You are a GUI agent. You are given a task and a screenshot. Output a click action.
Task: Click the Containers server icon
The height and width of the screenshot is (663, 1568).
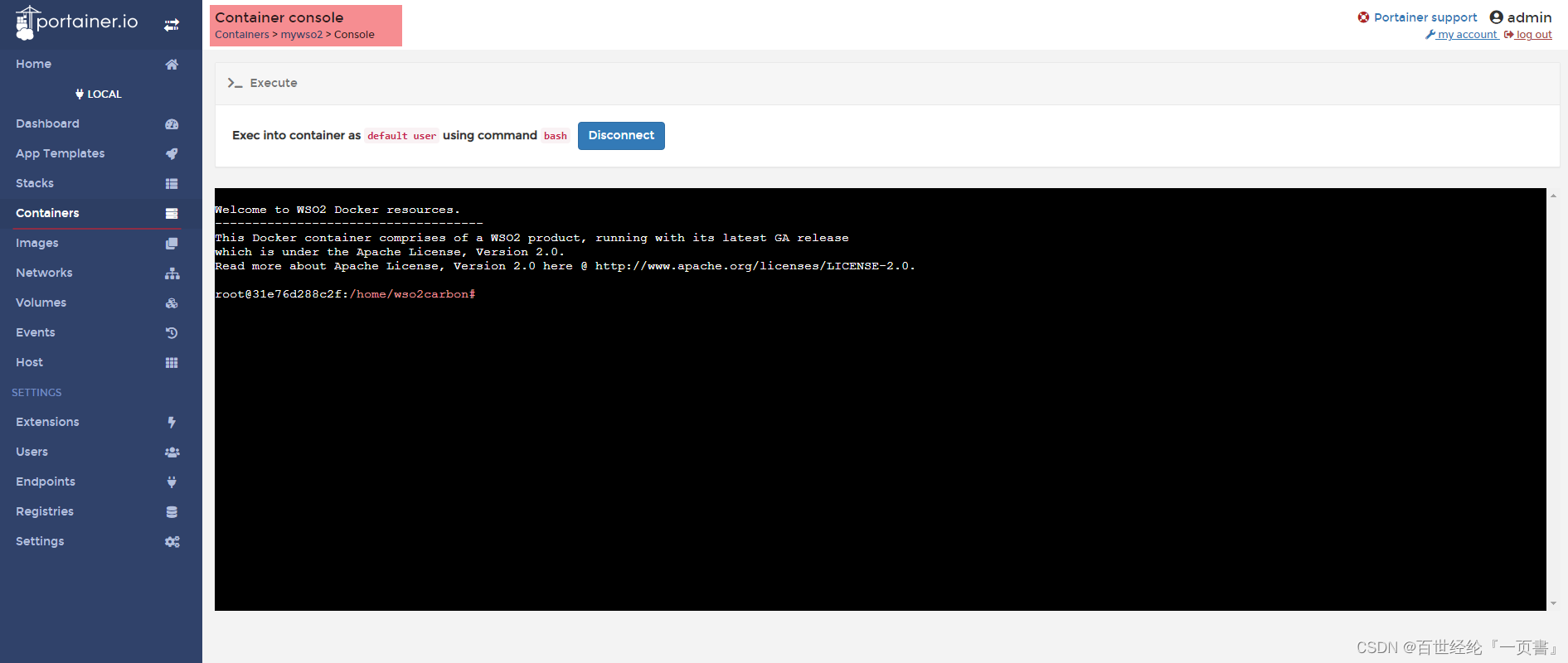click(172, 213)
